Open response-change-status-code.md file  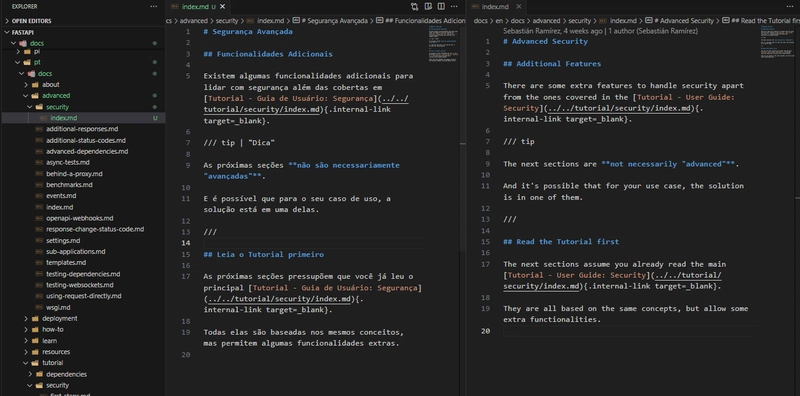pyautogui.click(x=95, y=229)
